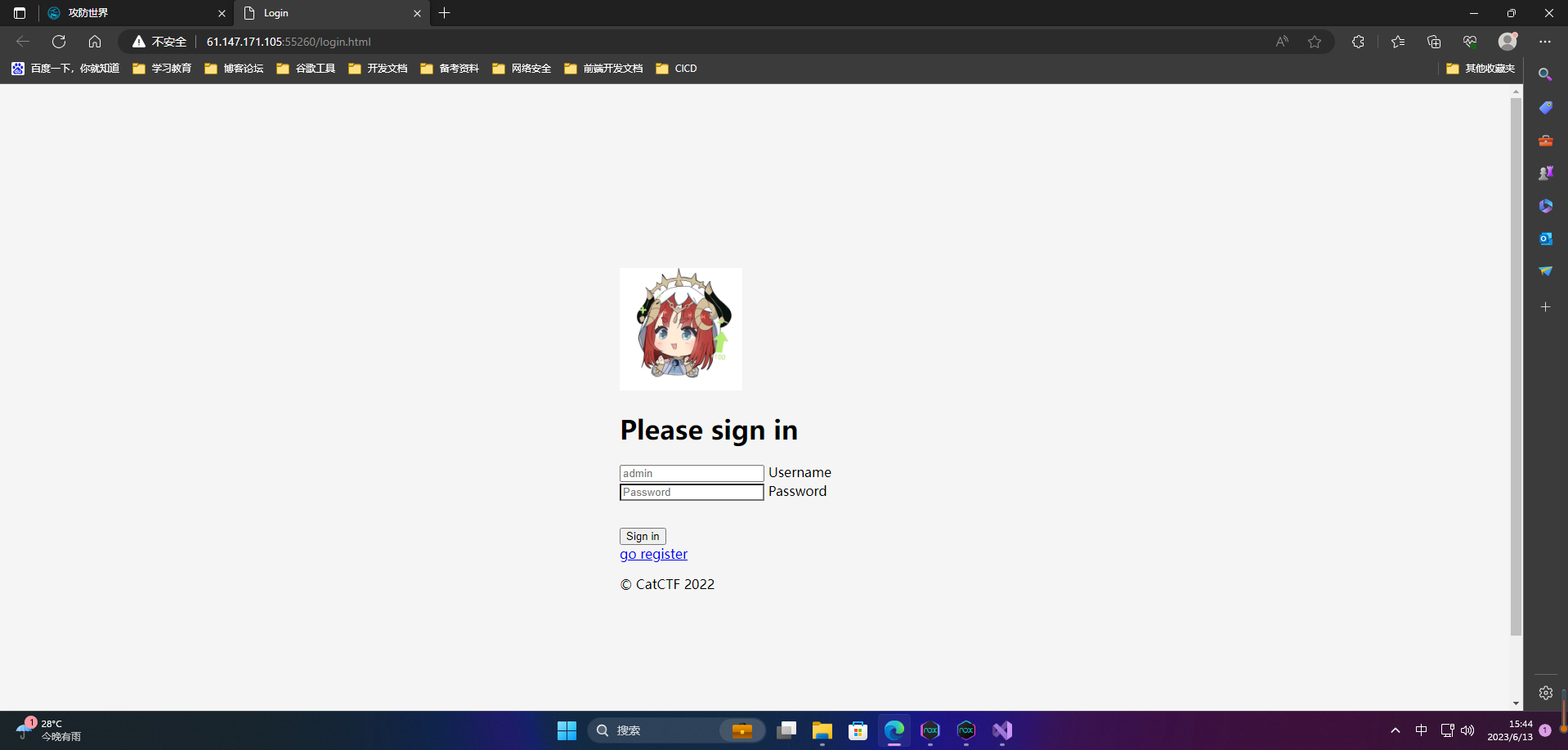This screenshot has width=1568, height=750.
Task: Open the sidebar Drop paper plane icon
Action: [1545, 271]
